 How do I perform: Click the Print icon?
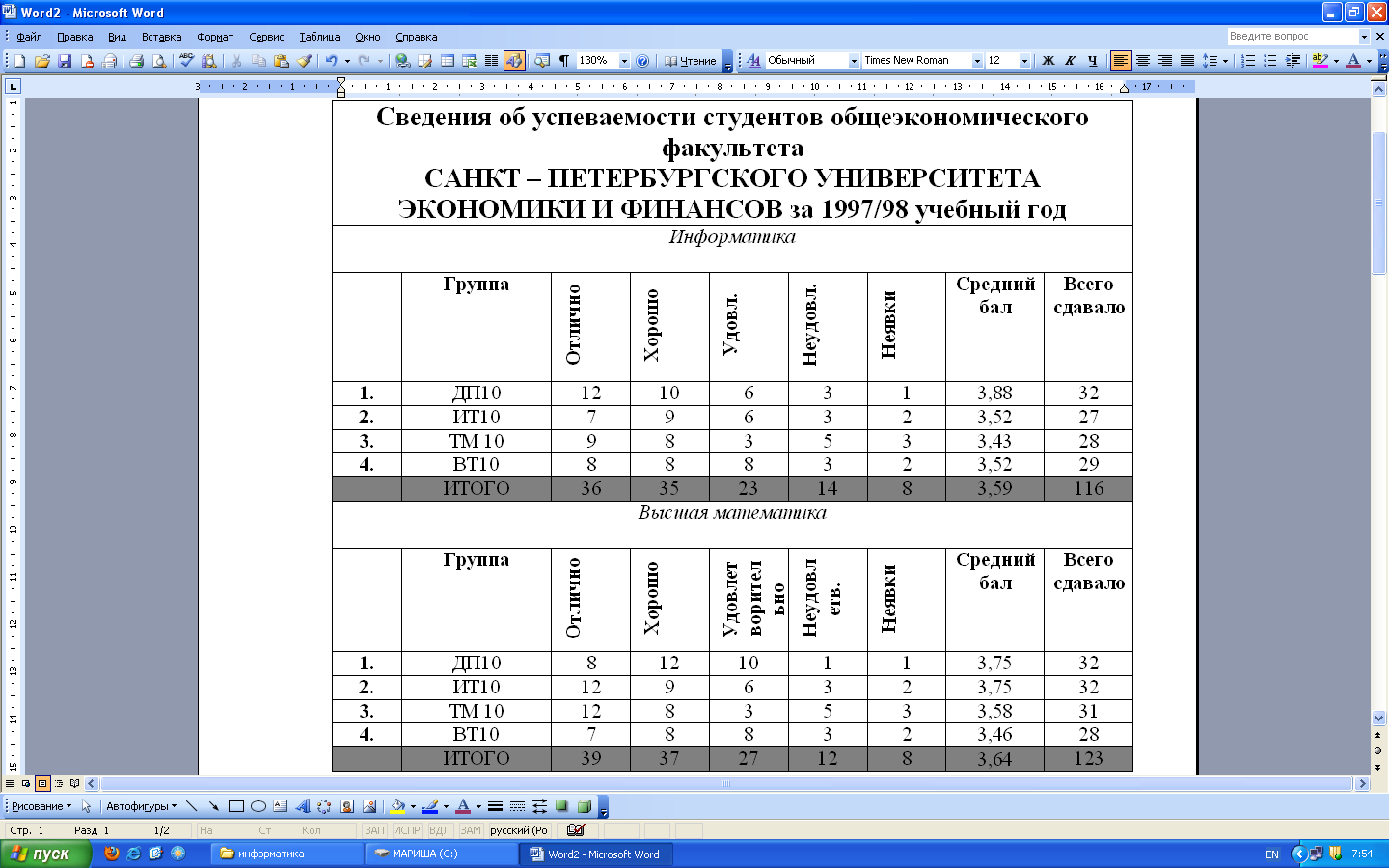tap(136, 61)
